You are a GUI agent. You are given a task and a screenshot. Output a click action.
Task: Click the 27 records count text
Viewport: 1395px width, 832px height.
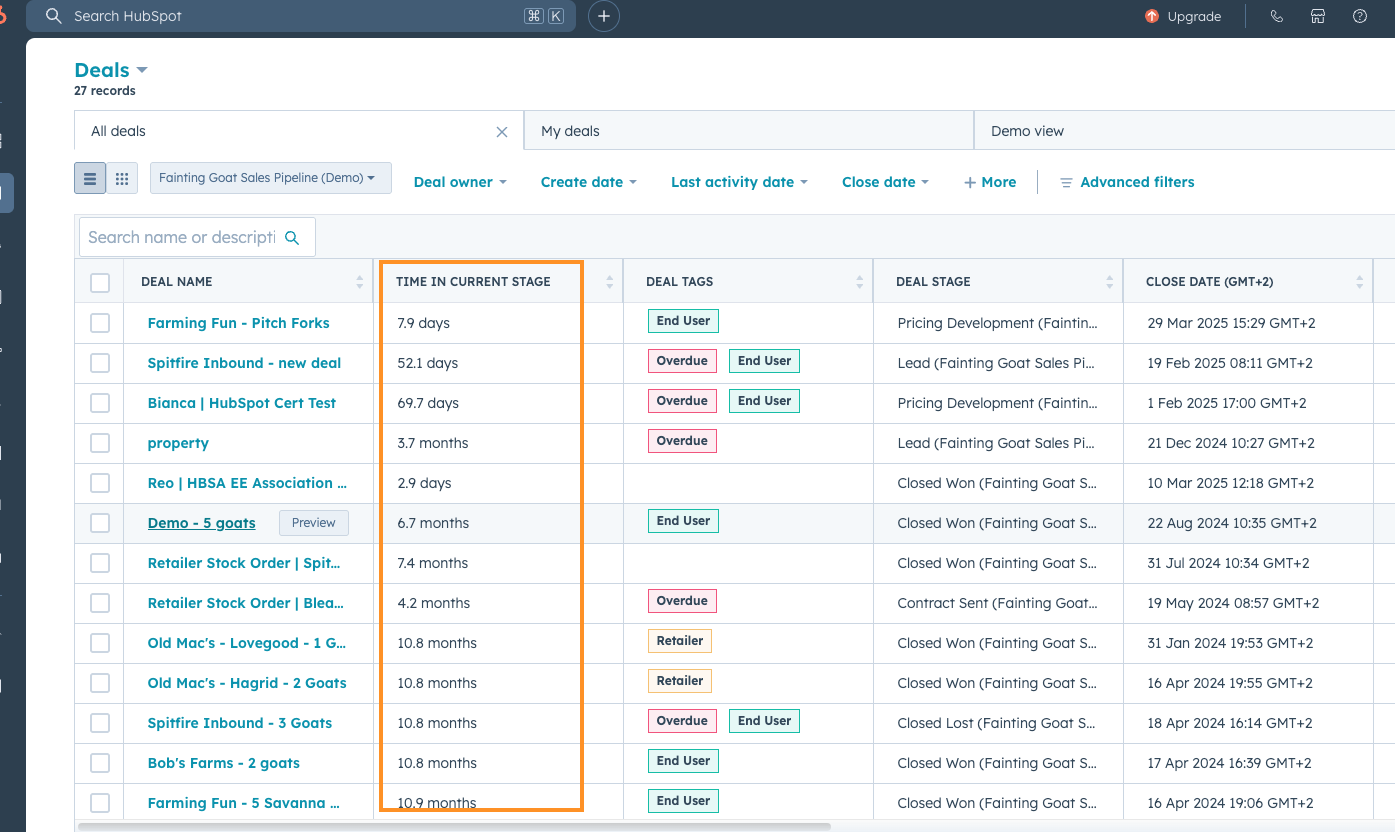(105, 91)
